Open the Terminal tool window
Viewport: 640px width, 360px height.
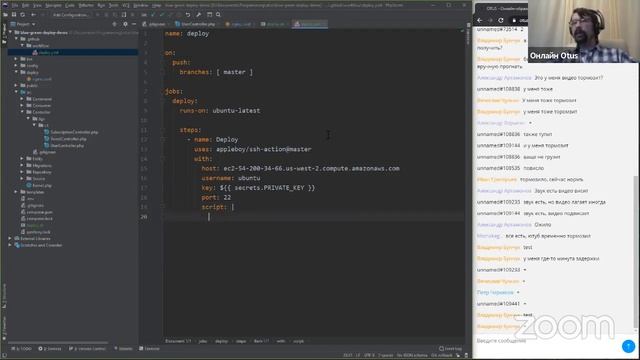click(149, 349)
